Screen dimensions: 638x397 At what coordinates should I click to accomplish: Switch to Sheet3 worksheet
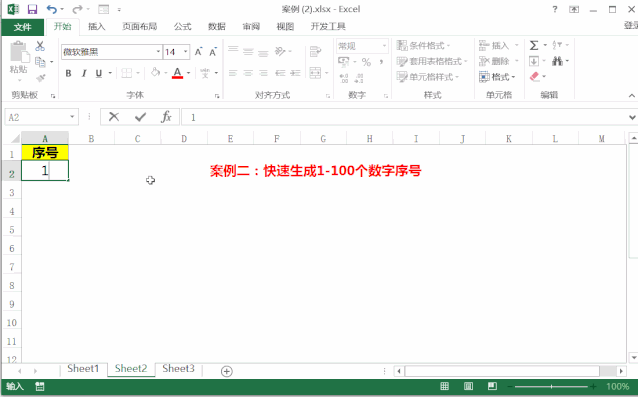point(178,369)
